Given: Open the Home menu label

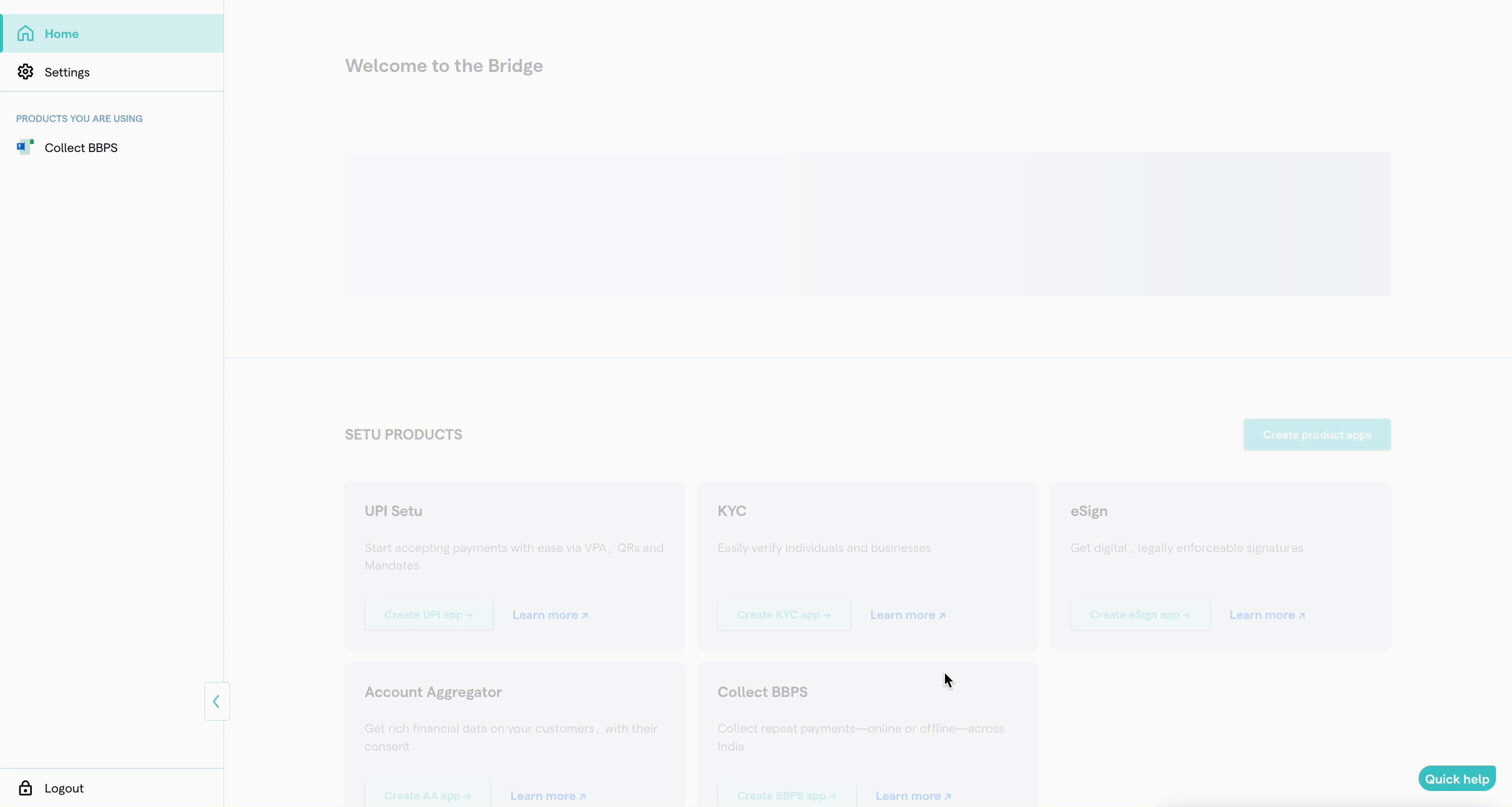Looking at the screenshot, I should (x=61, y=33).
